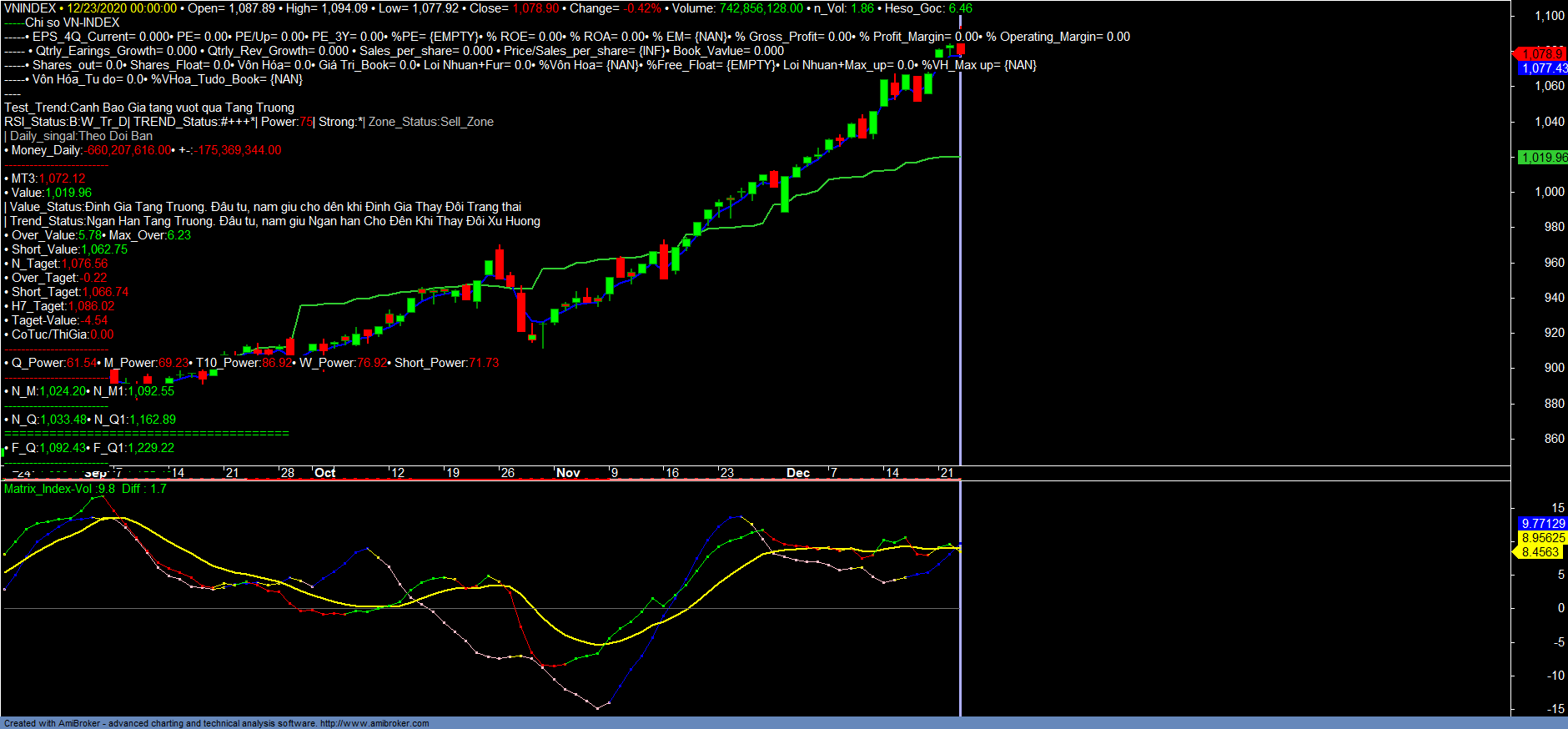The image size is (1568, 729).
Task: Click the vertical selection line on price chart
Action: click(960, 250)
